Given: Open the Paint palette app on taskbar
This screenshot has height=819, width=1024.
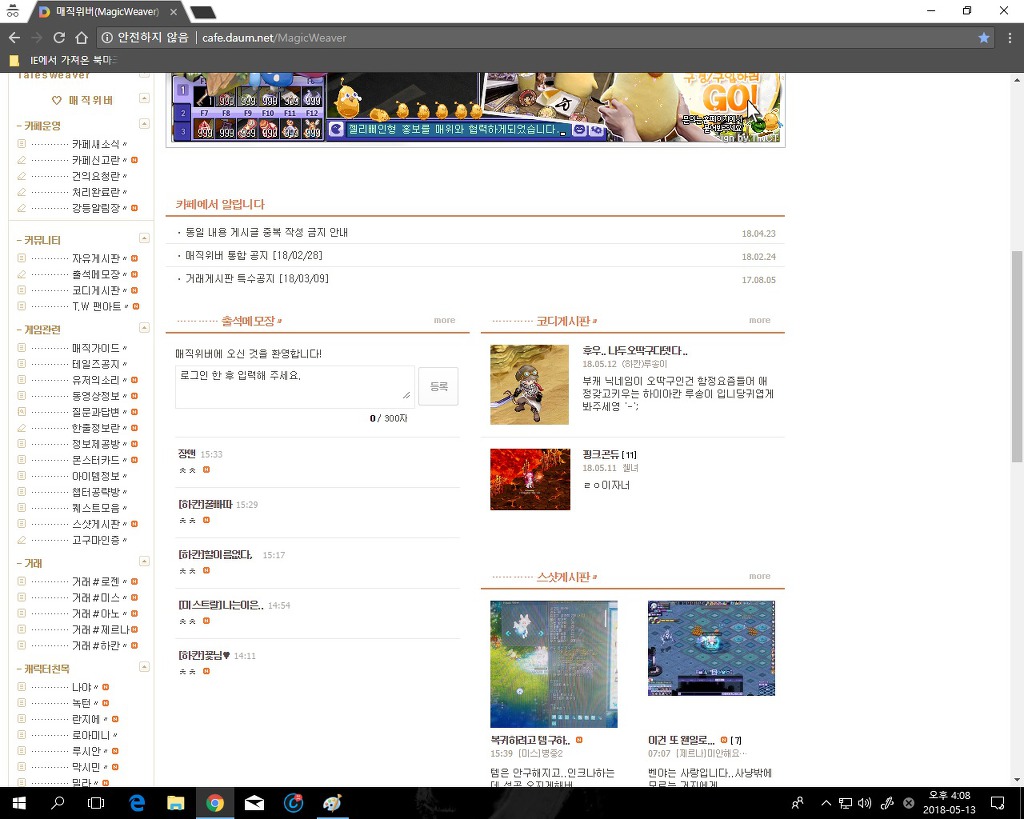Looking at the screenshot, I should (x=332, y=803).
